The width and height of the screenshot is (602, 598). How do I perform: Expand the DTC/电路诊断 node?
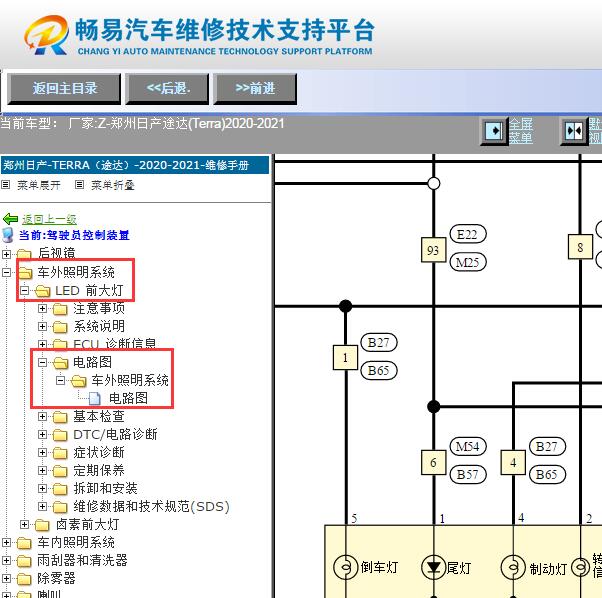click(x=43, y=434)
